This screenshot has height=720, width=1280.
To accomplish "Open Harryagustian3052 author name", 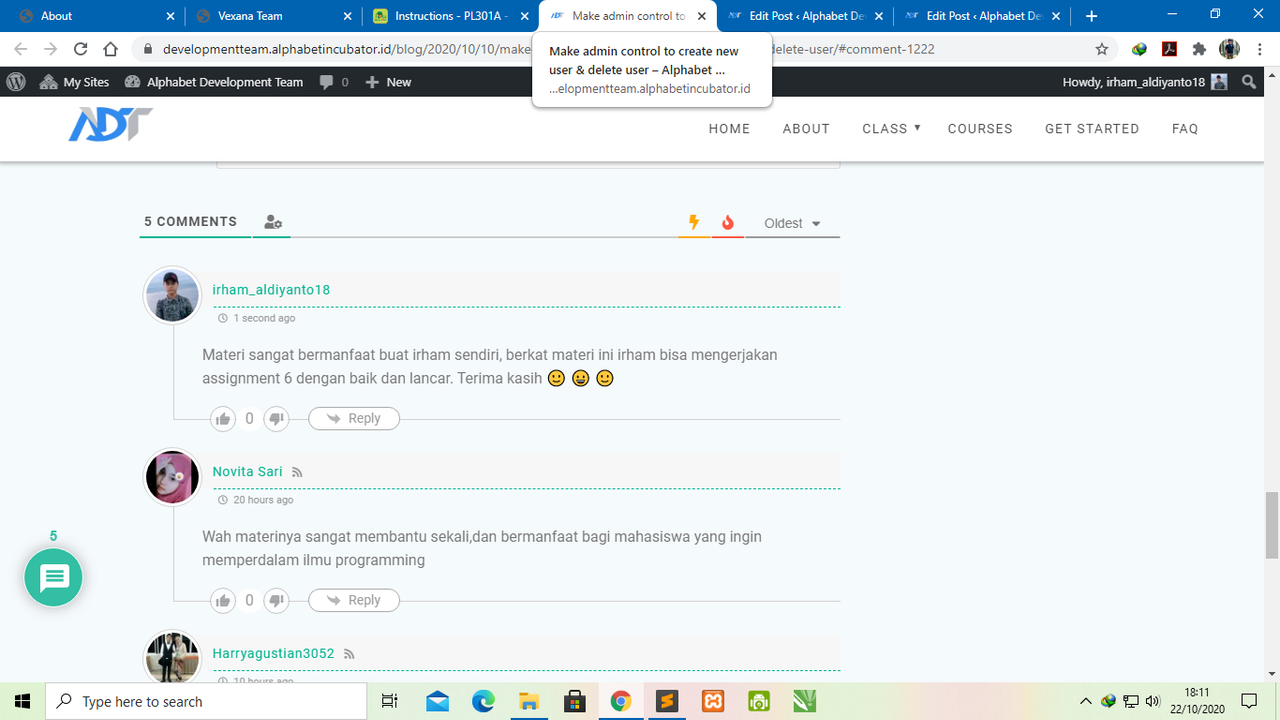I will point(273,654).
